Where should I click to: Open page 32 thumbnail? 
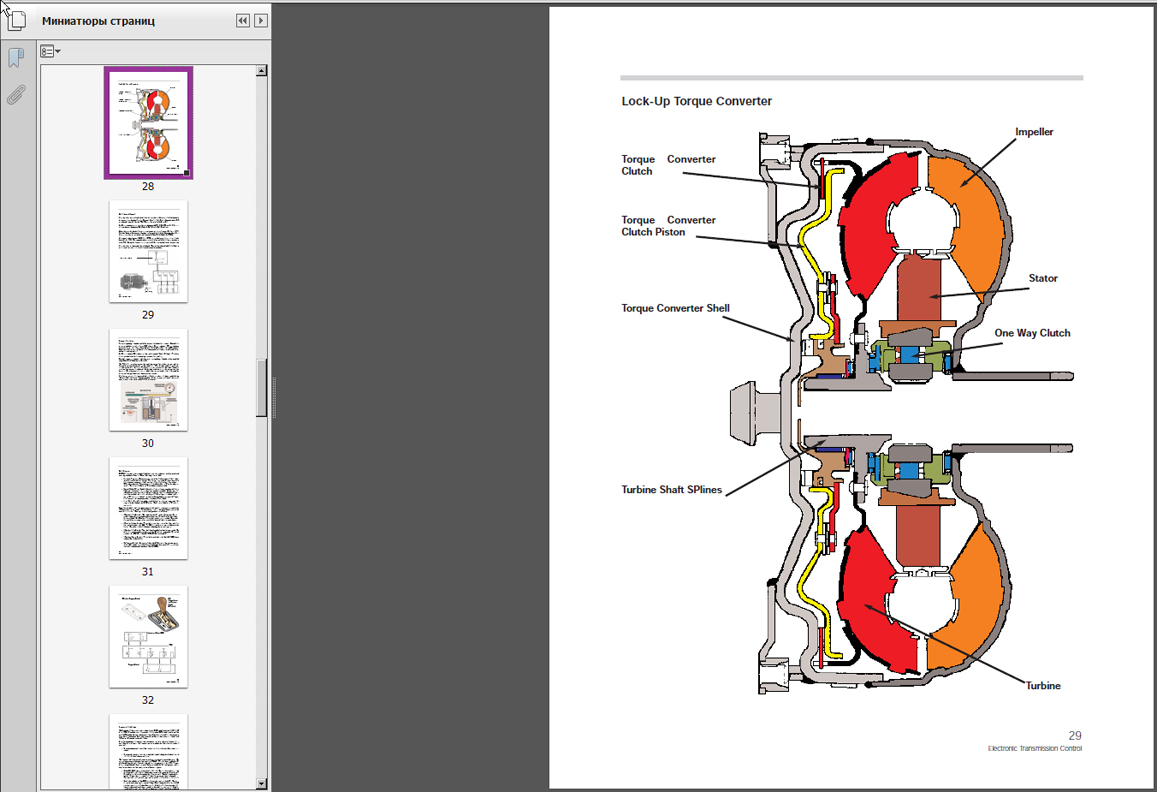coord(148,636)
